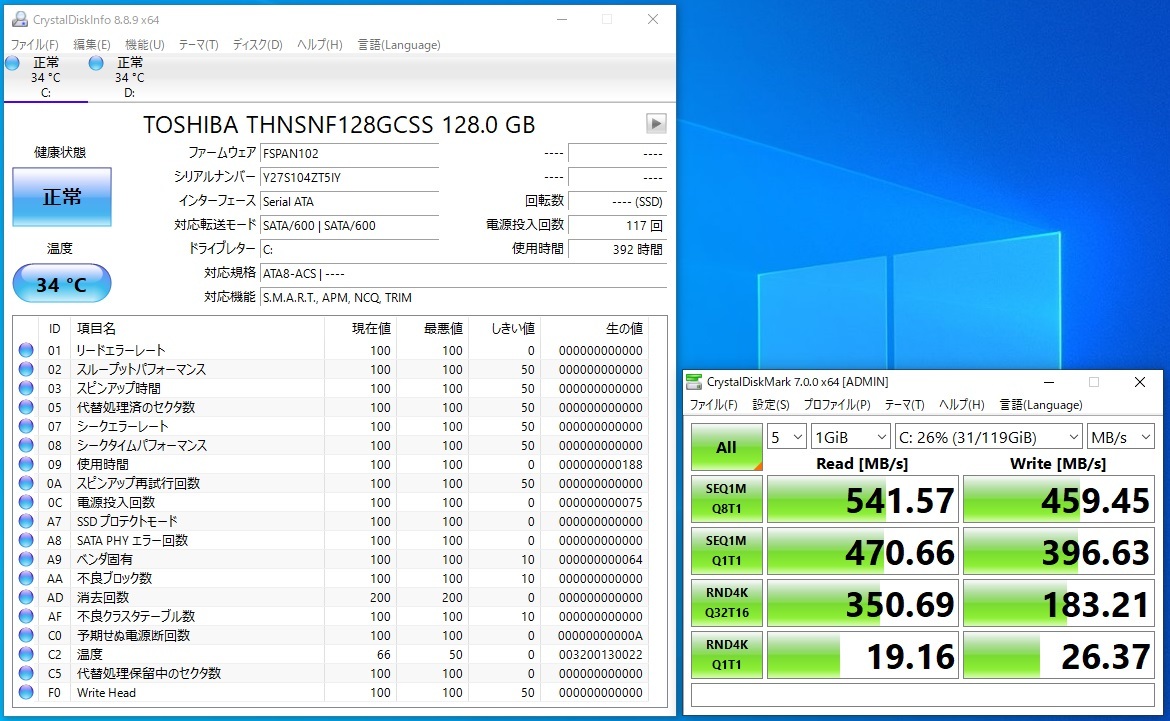Open 言語(Language) menu in CrystalDiskMark
The width and height of the screenshot is (1170, 721).
1041,405
